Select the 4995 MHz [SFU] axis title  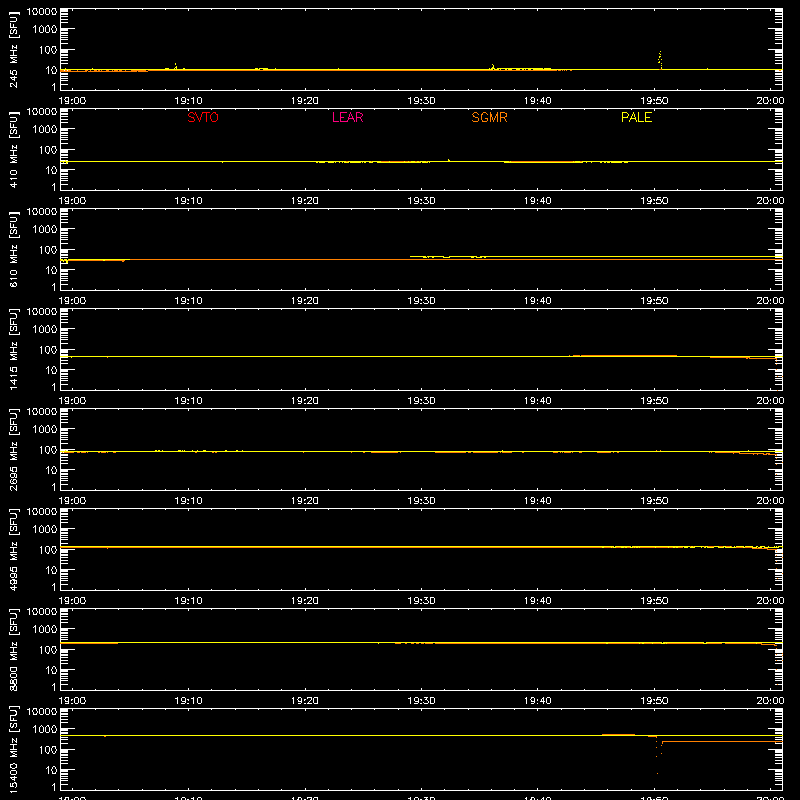coord(13,549)
